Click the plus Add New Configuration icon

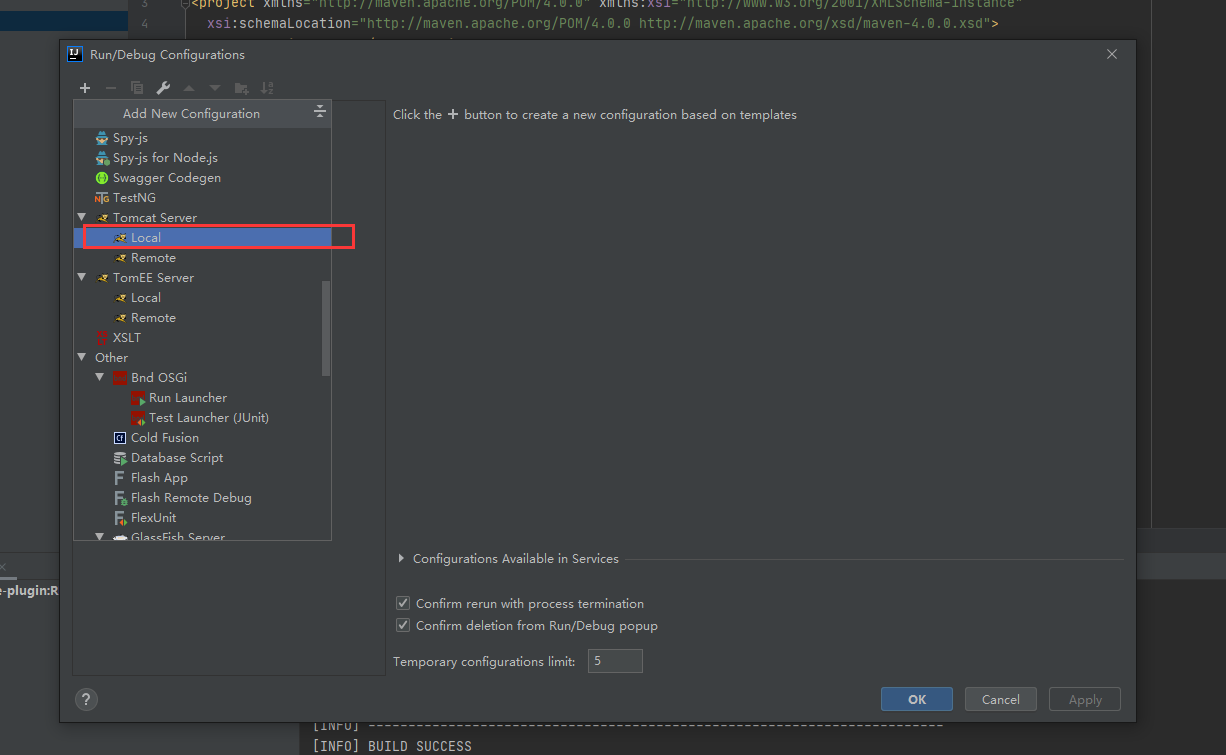click(x=85, y=88)
